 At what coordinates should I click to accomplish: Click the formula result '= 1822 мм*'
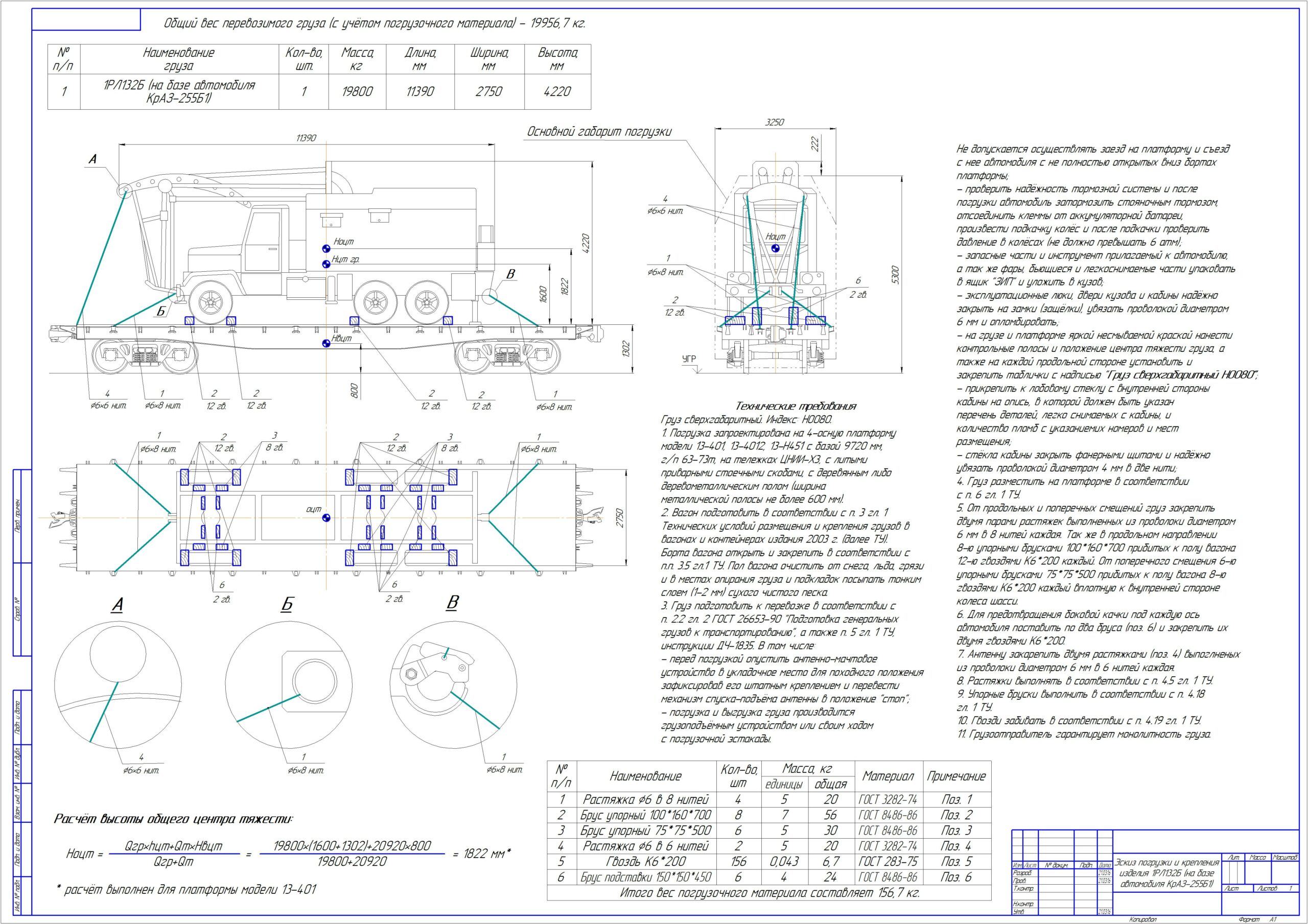click(482, 854)
